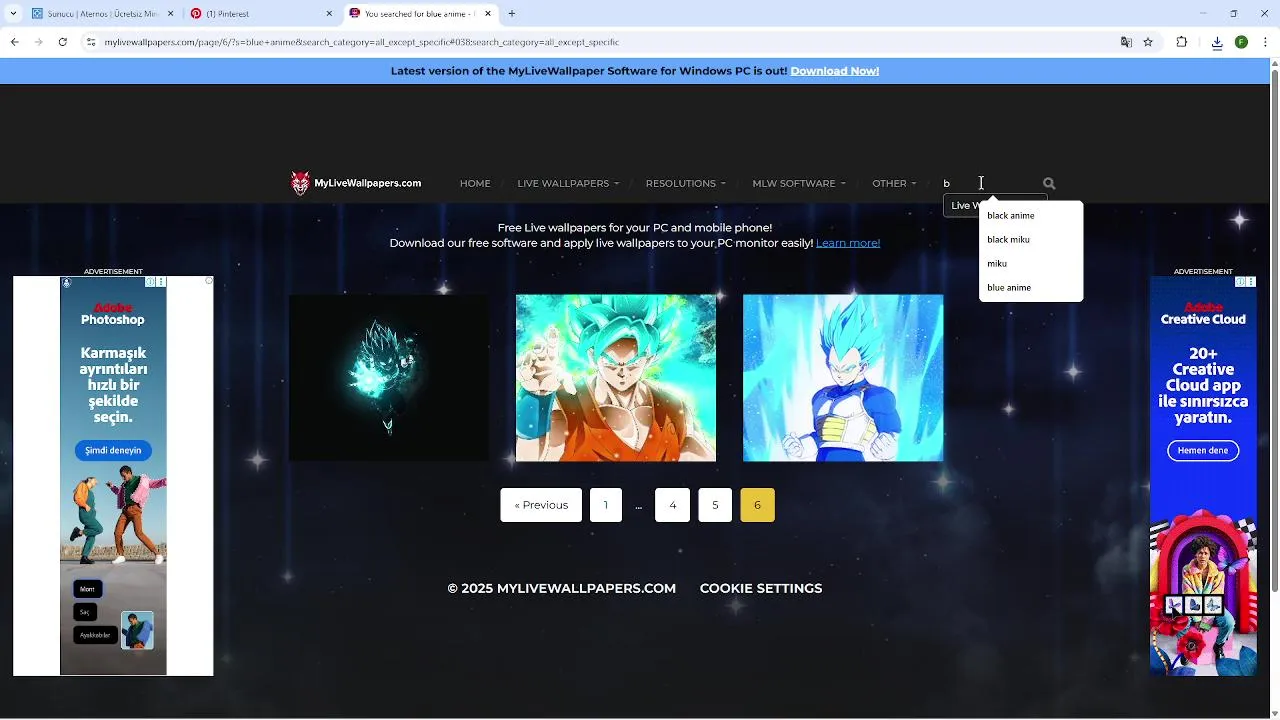The height and width of the screenshot is (720, 1280).
Task: Open Cookie Settings link
Action: click(761, 589)
